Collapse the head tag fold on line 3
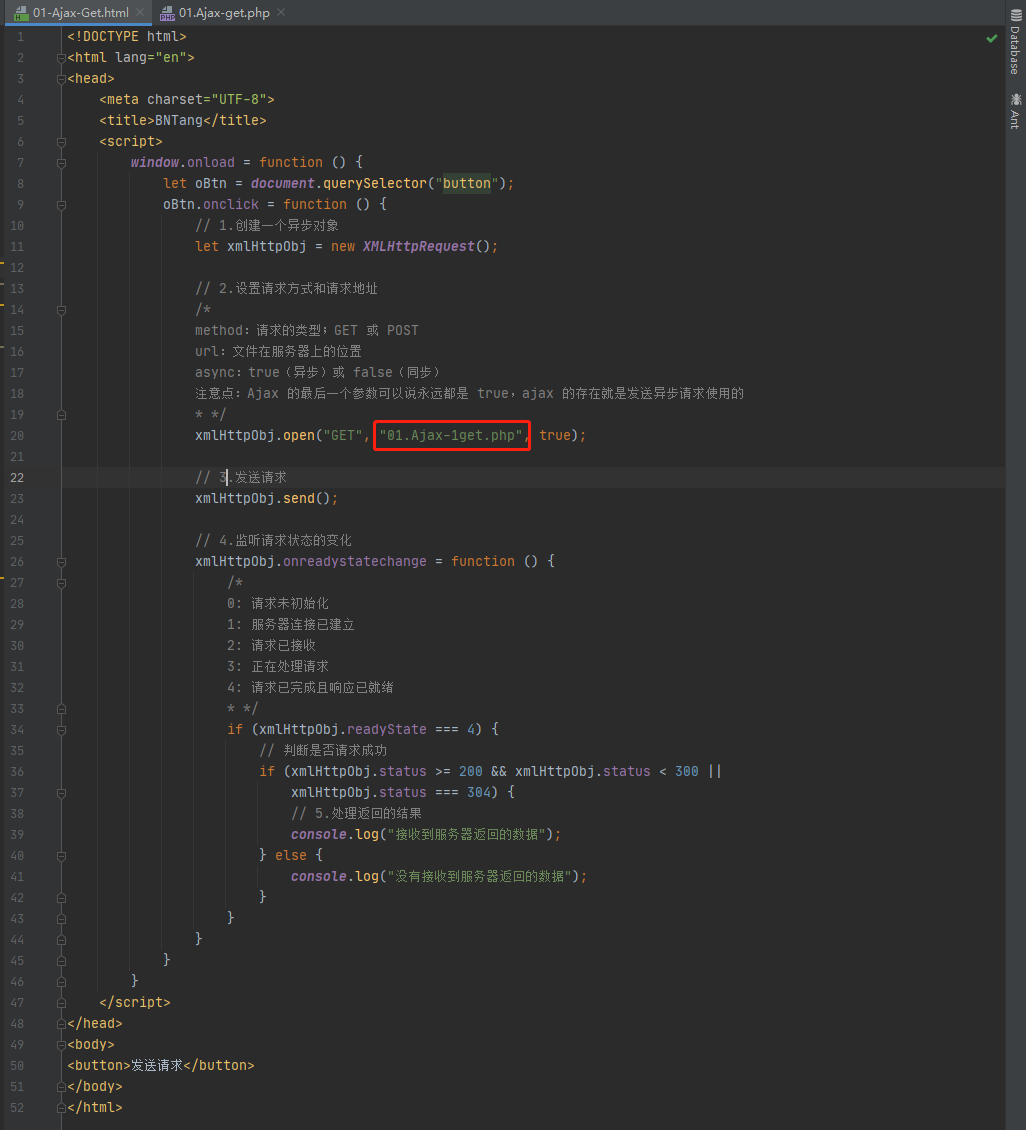Screen dimensions: 1026x1130 (x=61, y=79)
